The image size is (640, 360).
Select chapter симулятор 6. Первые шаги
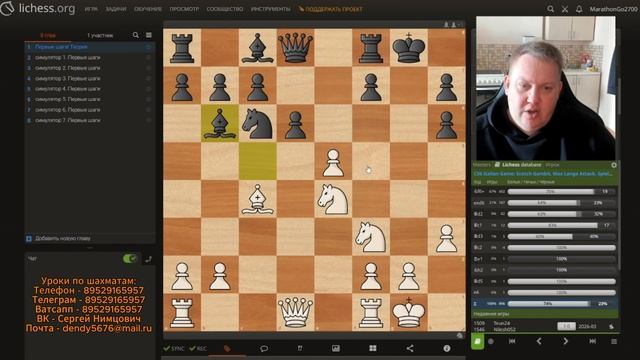click(x=90, y=110)
